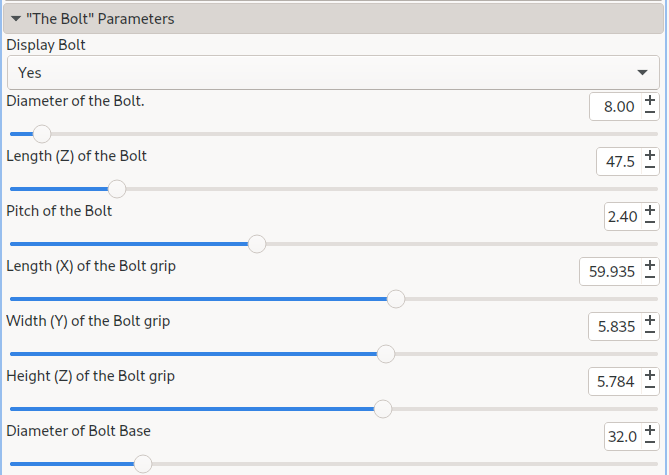Collapse "The Bolt" Parameters section
Image resolution: width=669 pixels, height=475 pixels.
[16, 18]
